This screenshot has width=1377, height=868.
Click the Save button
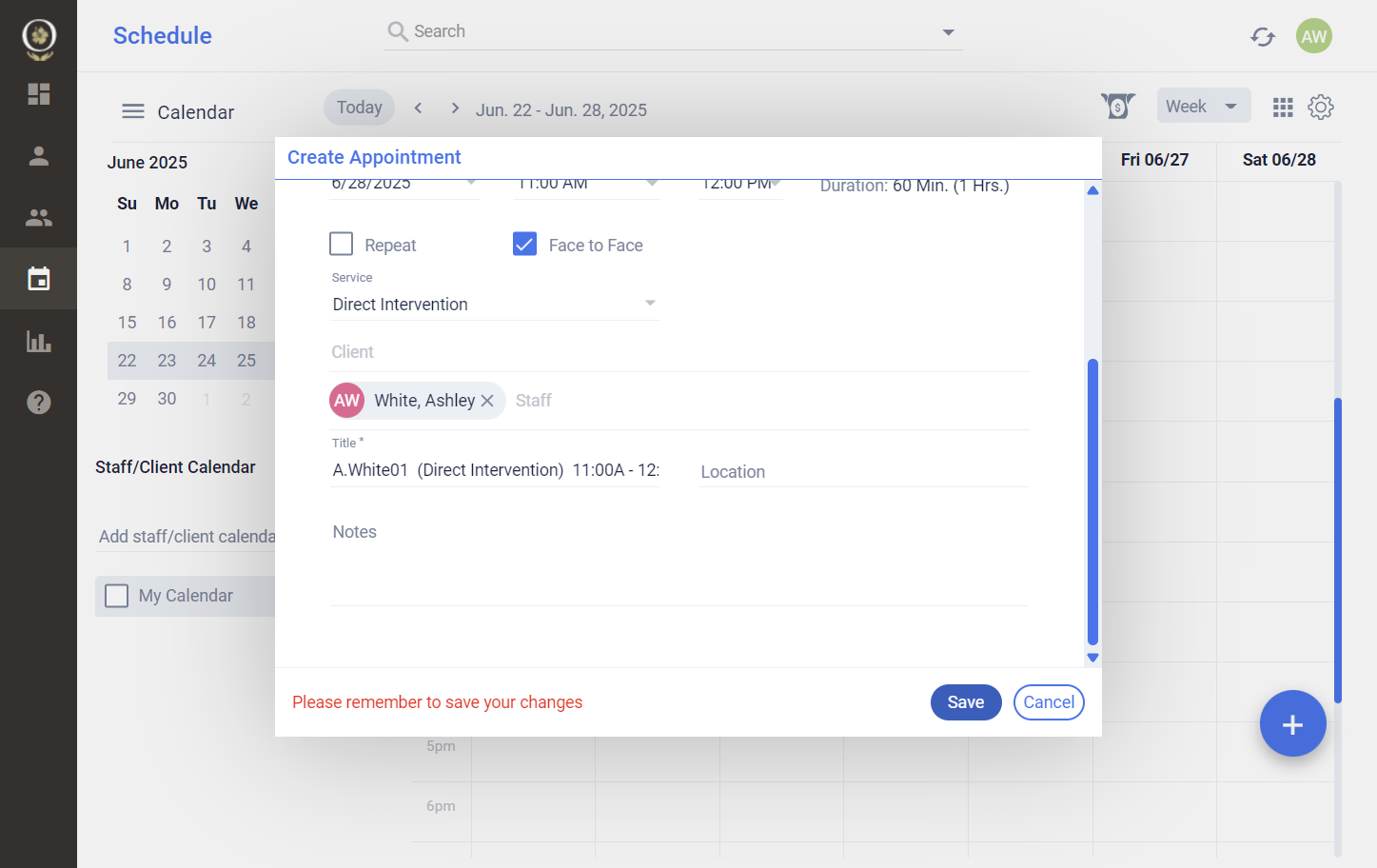pos(966,702)
